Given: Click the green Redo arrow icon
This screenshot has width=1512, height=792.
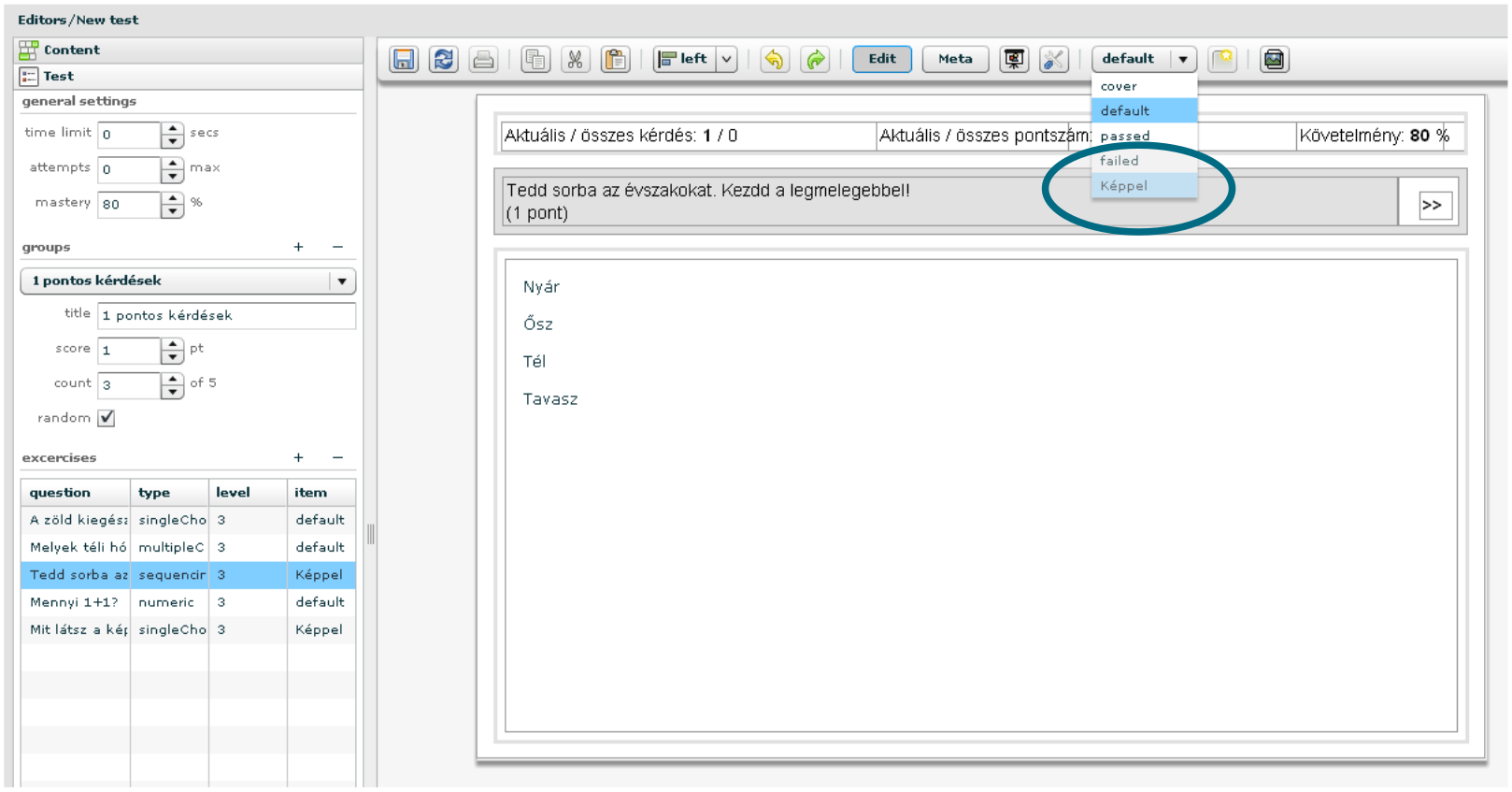Looking at the screenshot, I should coord(816,60).
